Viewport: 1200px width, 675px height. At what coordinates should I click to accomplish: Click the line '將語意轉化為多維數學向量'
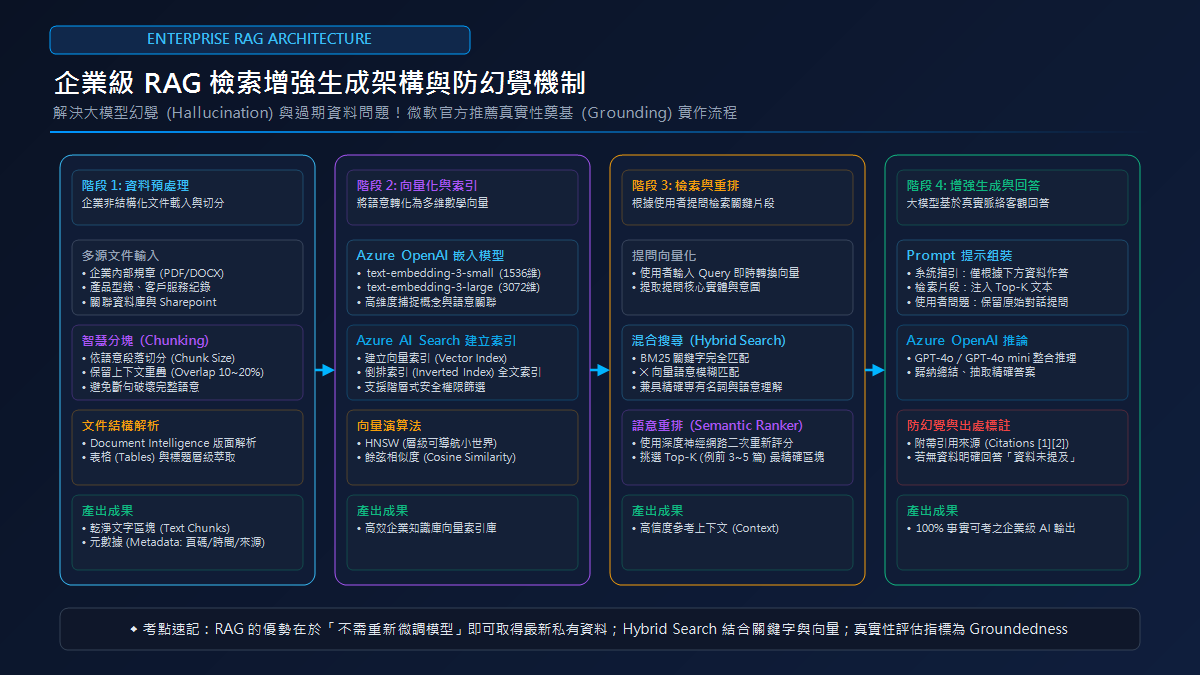(x=423, y=203)
